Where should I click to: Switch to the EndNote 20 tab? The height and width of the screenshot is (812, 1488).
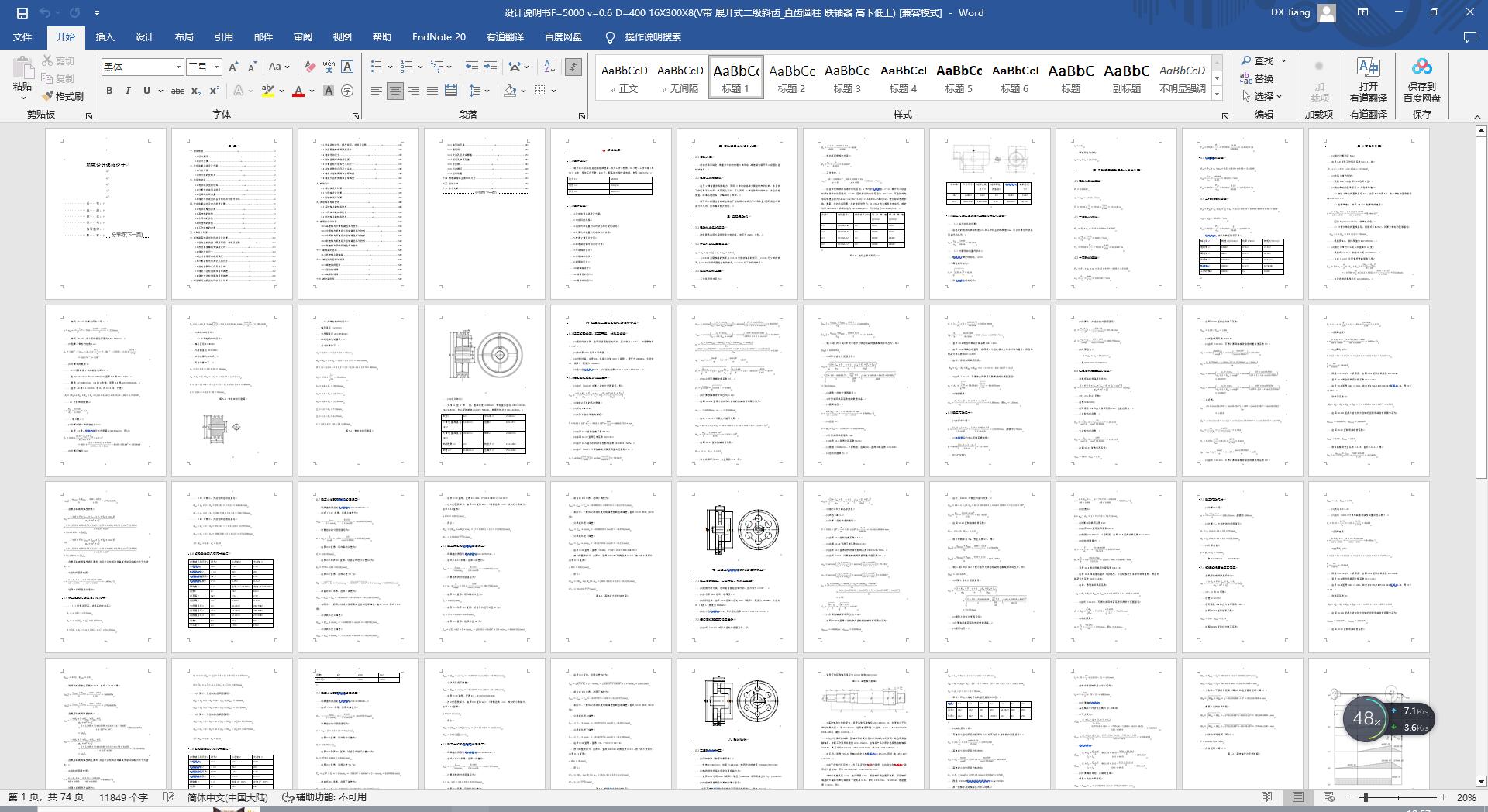tap(439, 36)
